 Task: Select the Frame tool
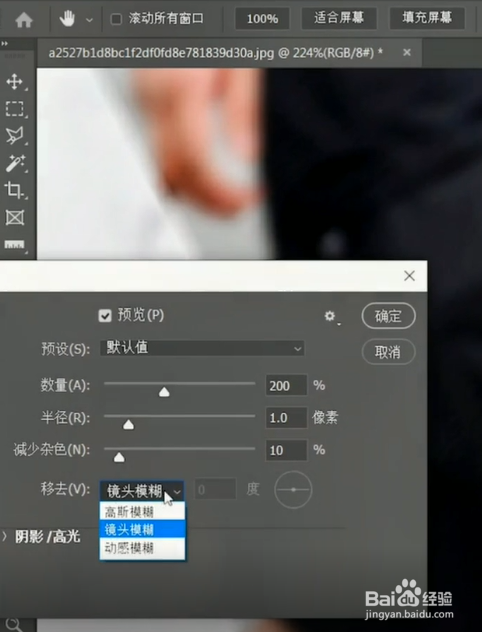pos(15,218)
